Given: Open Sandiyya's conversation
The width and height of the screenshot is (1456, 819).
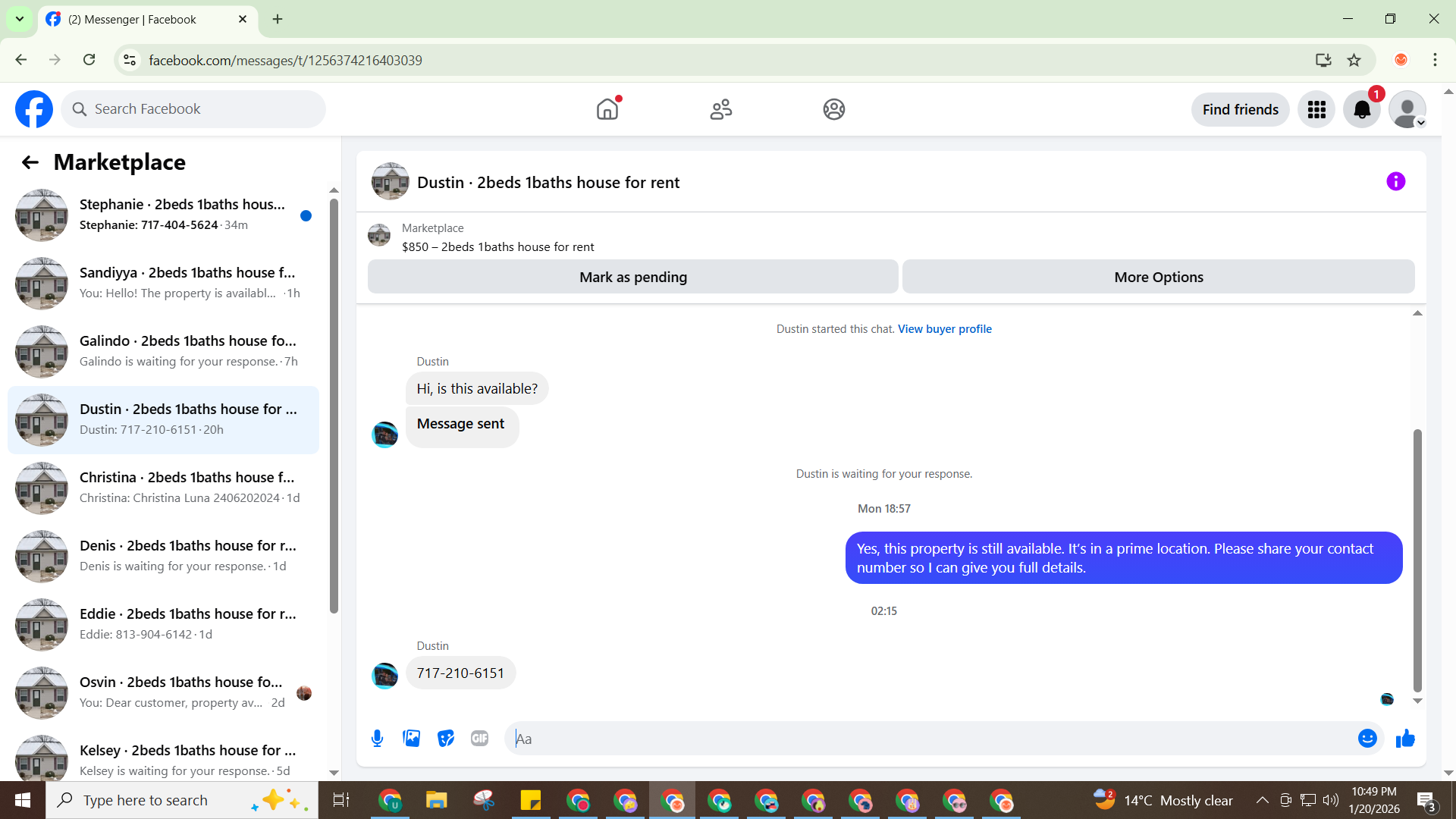Looking at the screenshot, I should click(163, 284).
